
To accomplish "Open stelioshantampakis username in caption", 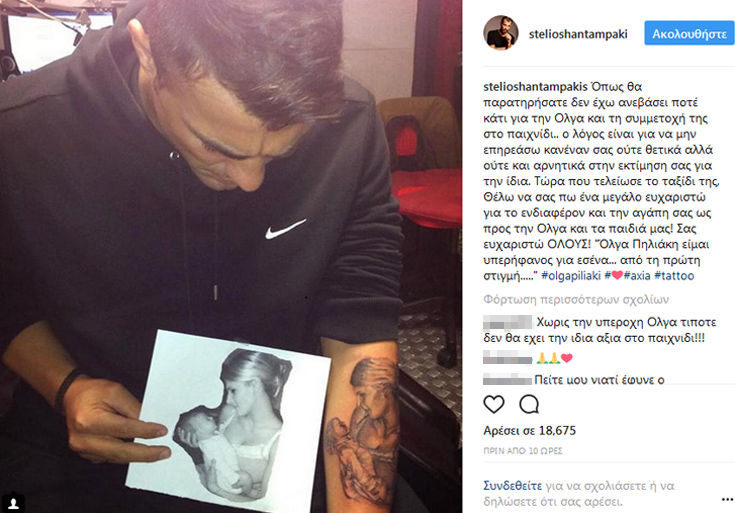I will (535, 87).
